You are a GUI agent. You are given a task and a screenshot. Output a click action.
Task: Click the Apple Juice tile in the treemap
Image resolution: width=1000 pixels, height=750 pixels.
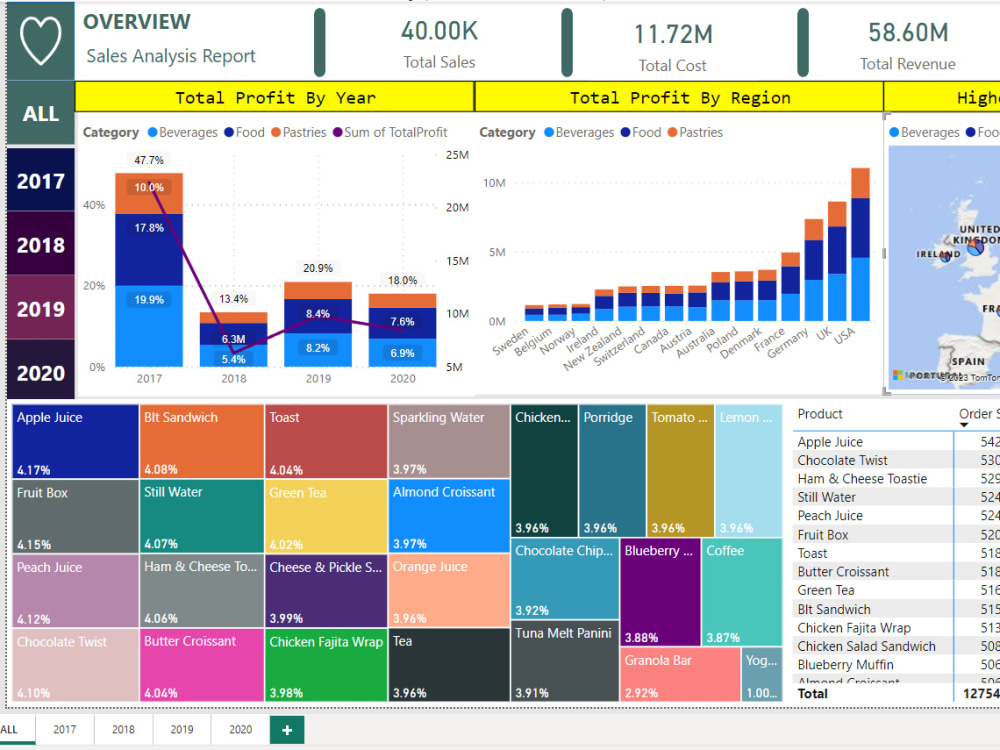click(74, 440)
